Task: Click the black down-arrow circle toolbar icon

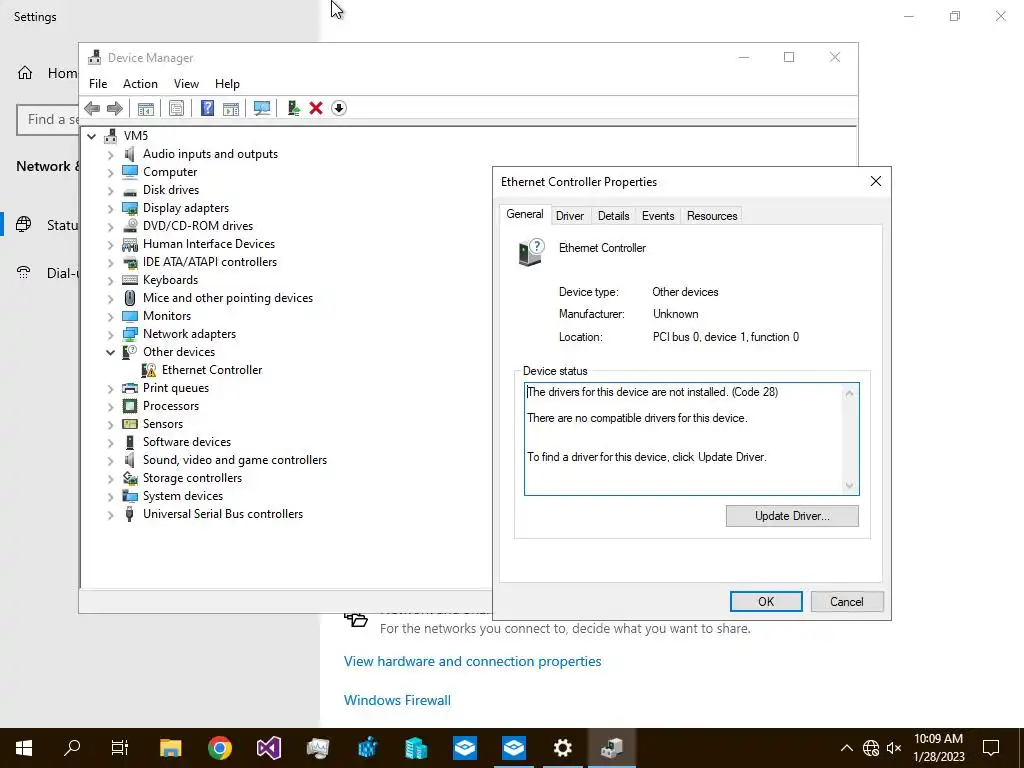Action: pos(339,108)
